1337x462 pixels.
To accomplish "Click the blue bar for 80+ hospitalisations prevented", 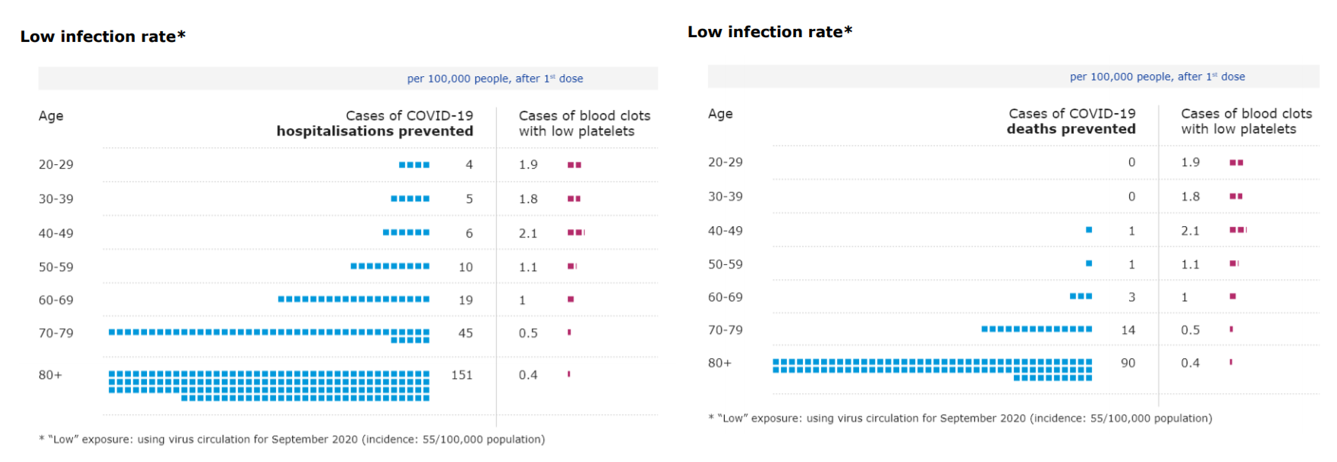I will 269,385.
